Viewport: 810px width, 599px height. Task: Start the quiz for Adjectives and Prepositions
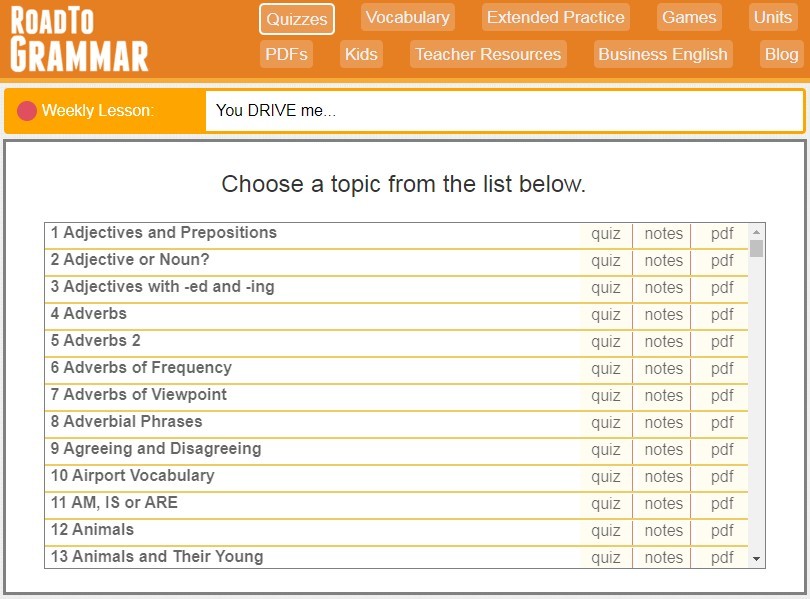605,232
